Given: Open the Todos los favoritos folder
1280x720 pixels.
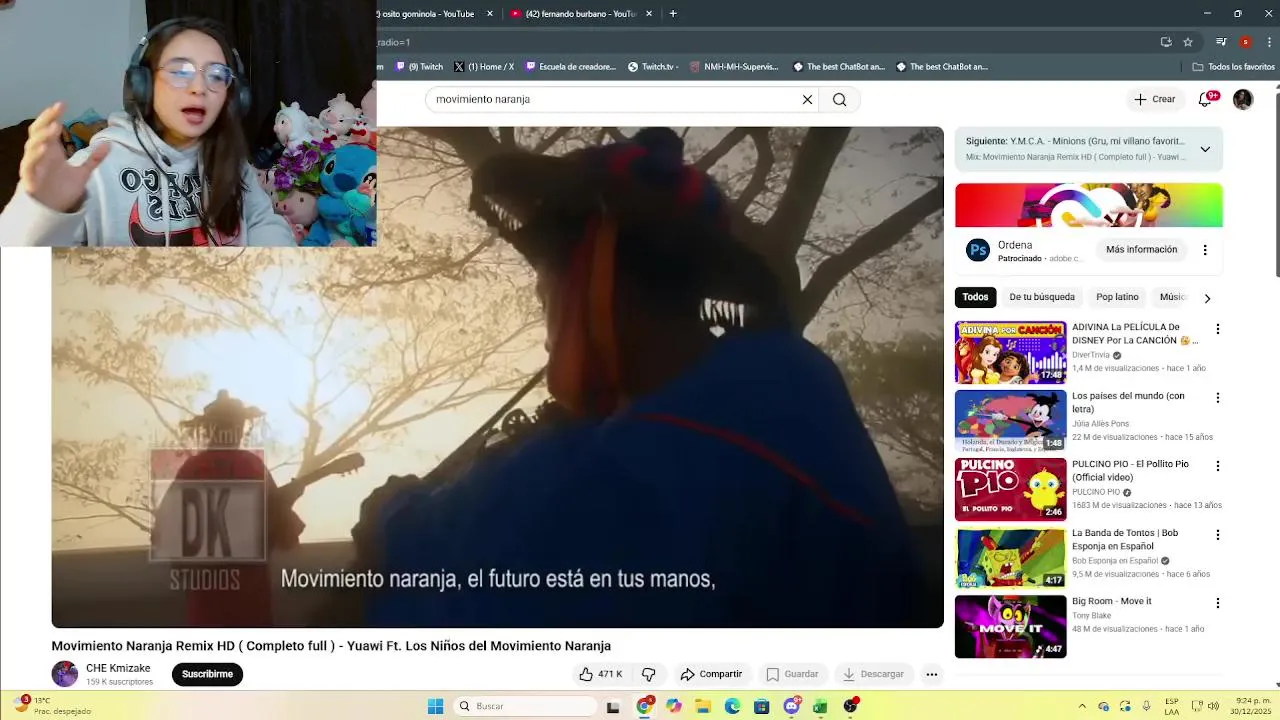Looking at the screenshot, I should [1233, 67].
